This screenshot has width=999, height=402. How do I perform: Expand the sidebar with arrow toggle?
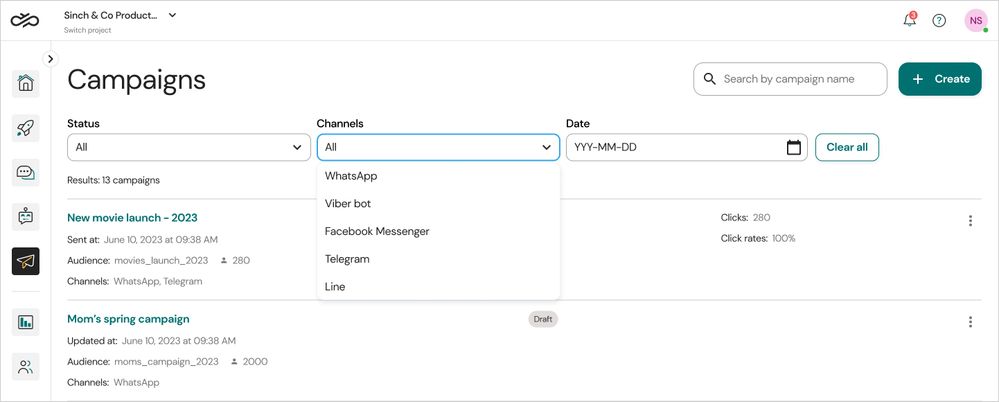[51, 59]
